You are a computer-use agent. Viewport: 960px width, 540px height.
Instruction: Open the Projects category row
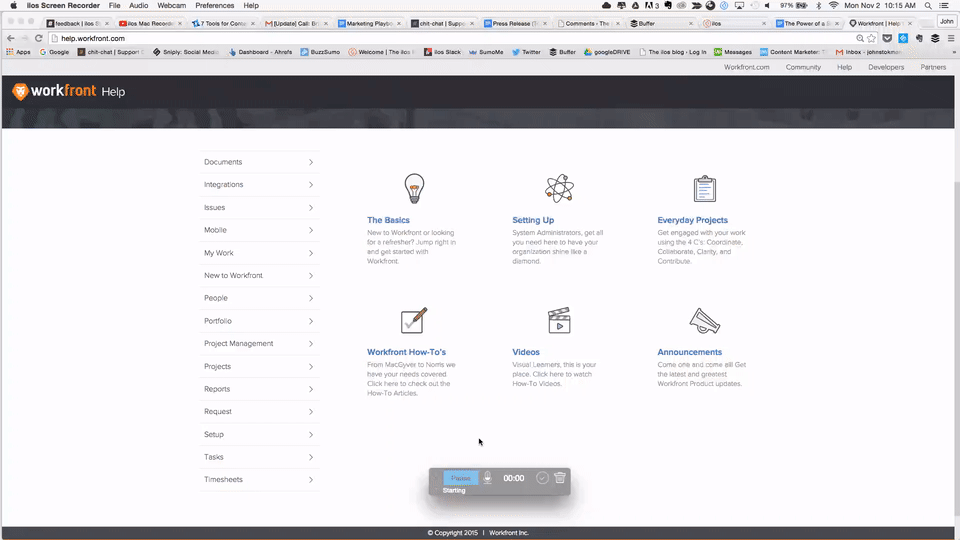point(258,366)
